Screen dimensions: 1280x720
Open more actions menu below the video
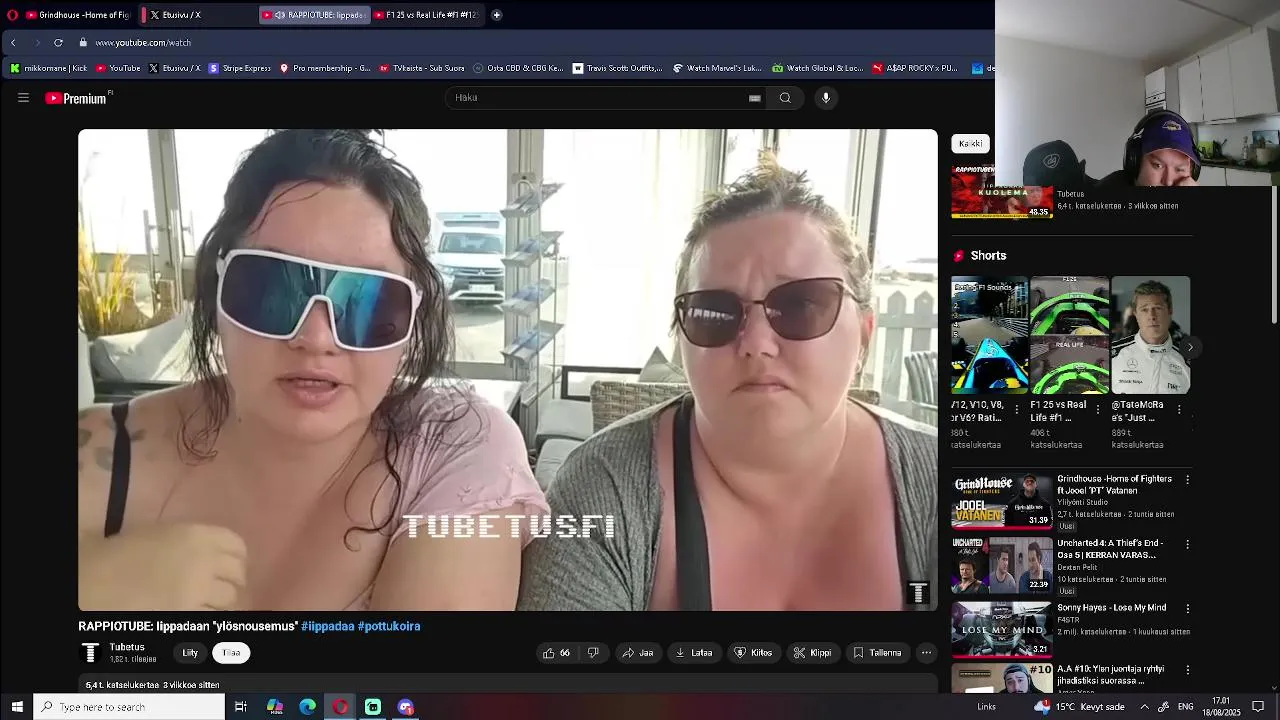click(x=926, y=653)
